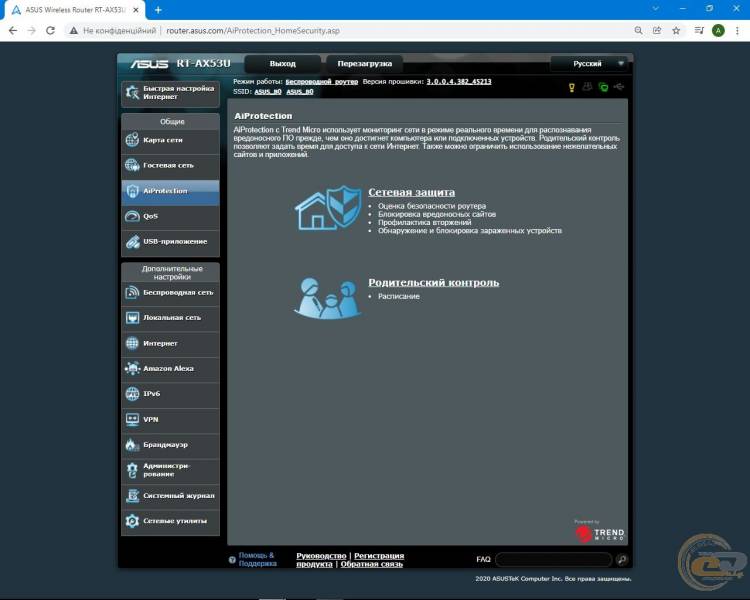This screenshot has height=600, width=750.
Task: Click the operation mode link Беспроводной роутер
Action: [321, 82]
